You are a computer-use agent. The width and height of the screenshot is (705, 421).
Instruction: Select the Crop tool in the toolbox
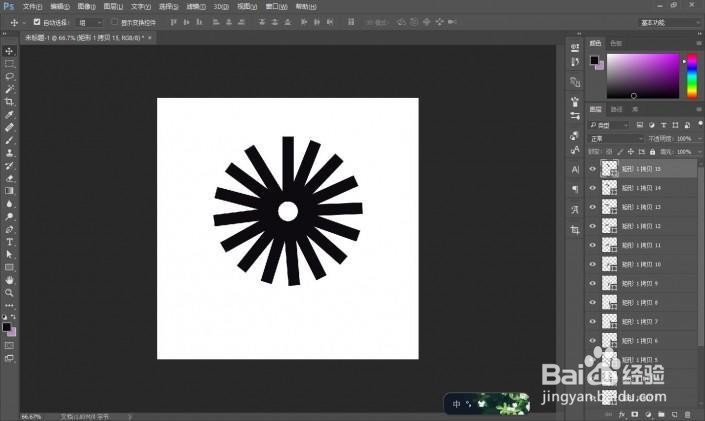(x=9, y=102)
